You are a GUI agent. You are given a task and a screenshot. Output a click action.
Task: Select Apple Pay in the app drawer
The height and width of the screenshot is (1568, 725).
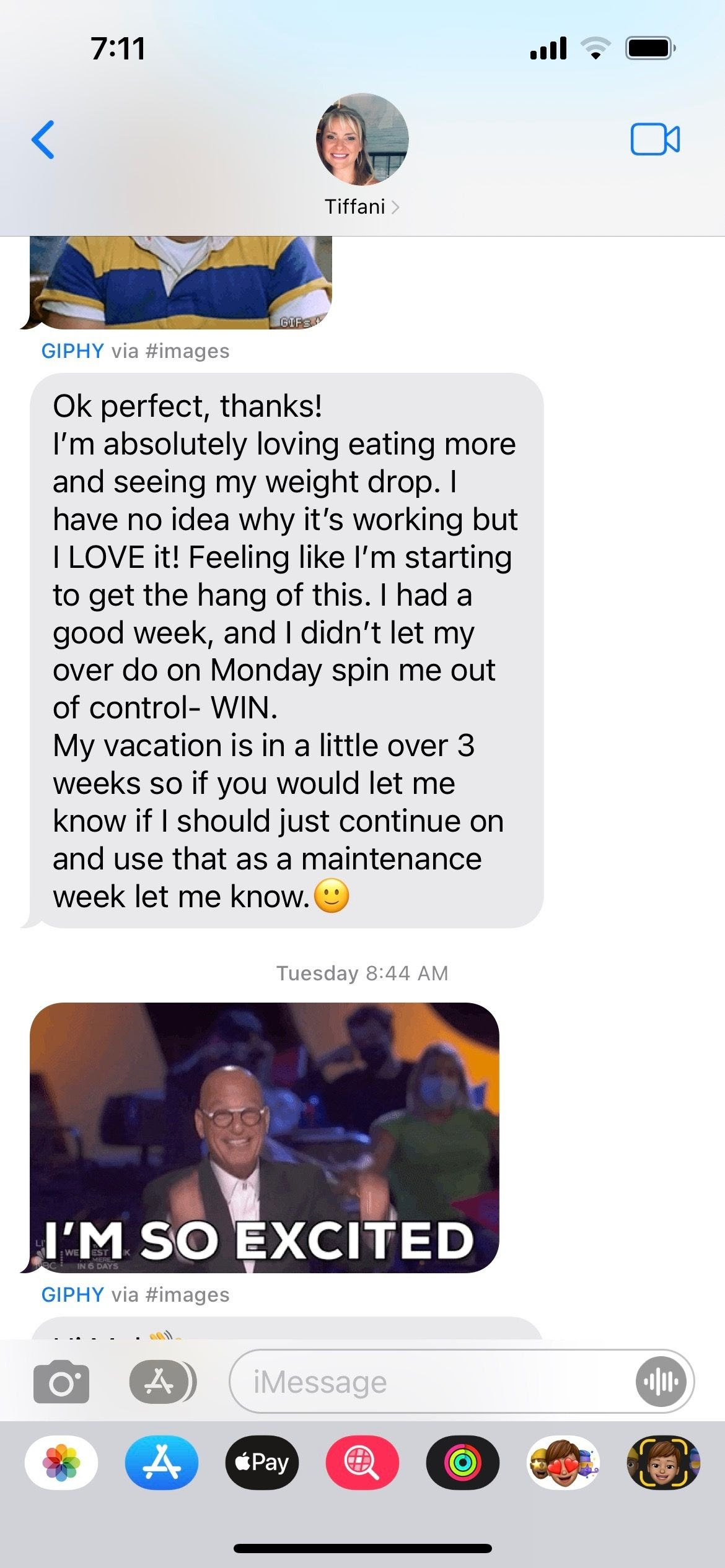(x=262, y=1462)
